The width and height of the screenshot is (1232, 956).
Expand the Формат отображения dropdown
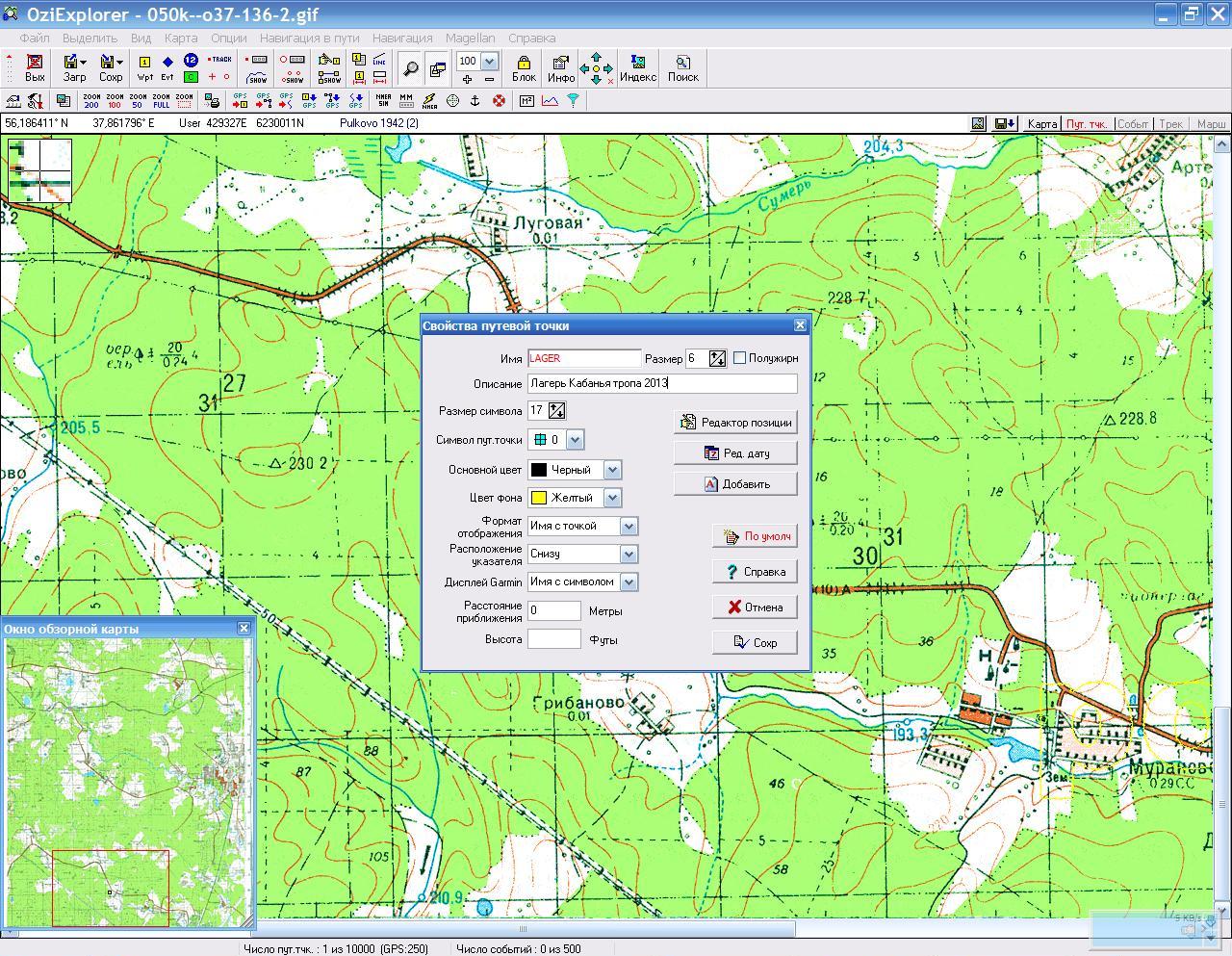coord(629,526)
